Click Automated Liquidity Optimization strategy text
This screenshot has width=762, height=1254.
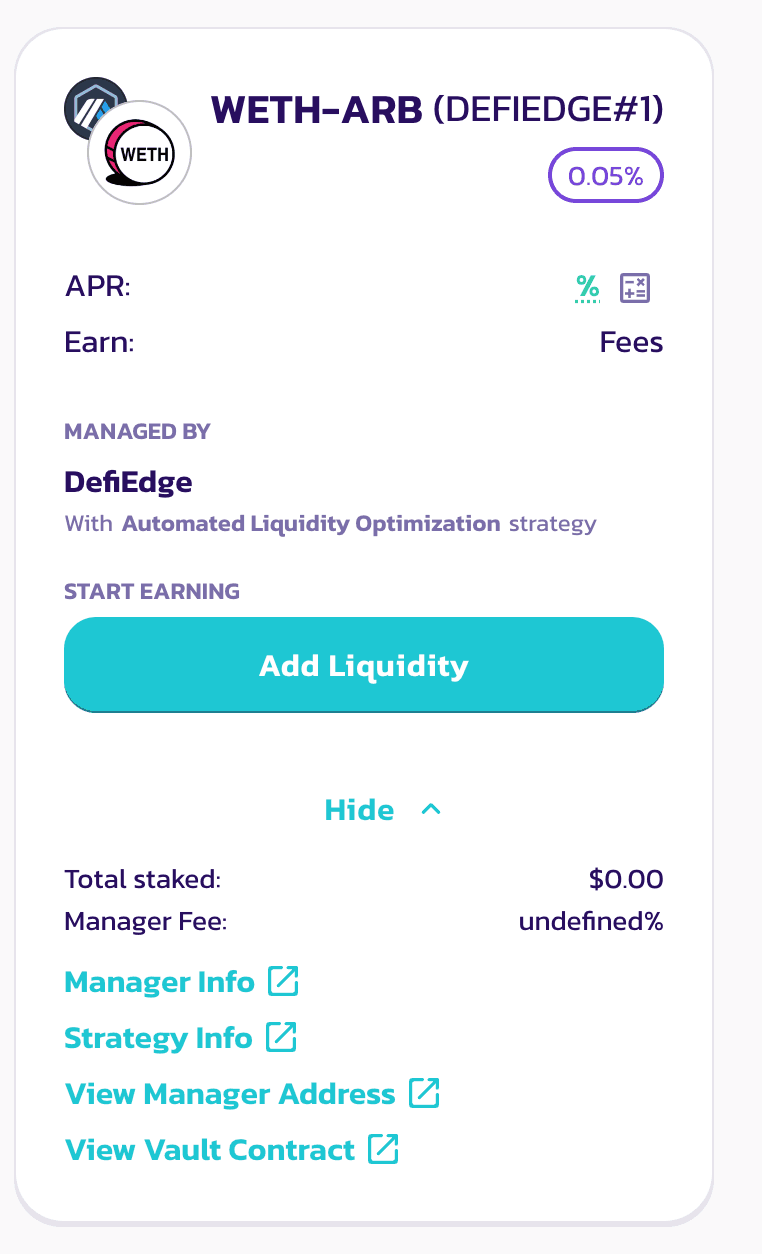coord(310,523)
